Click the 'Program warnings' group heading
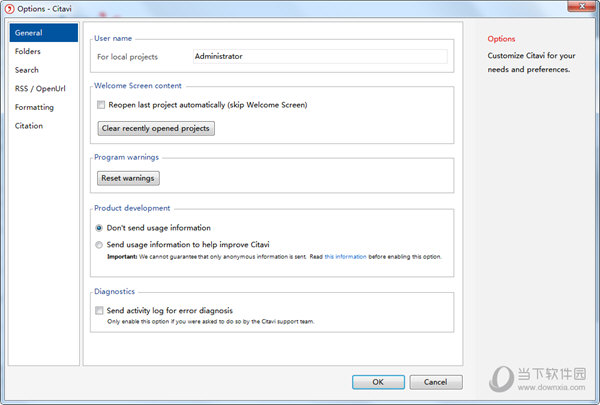Image resolution: width=600 pixels, height=405 pixels. (x=126, y=157)
